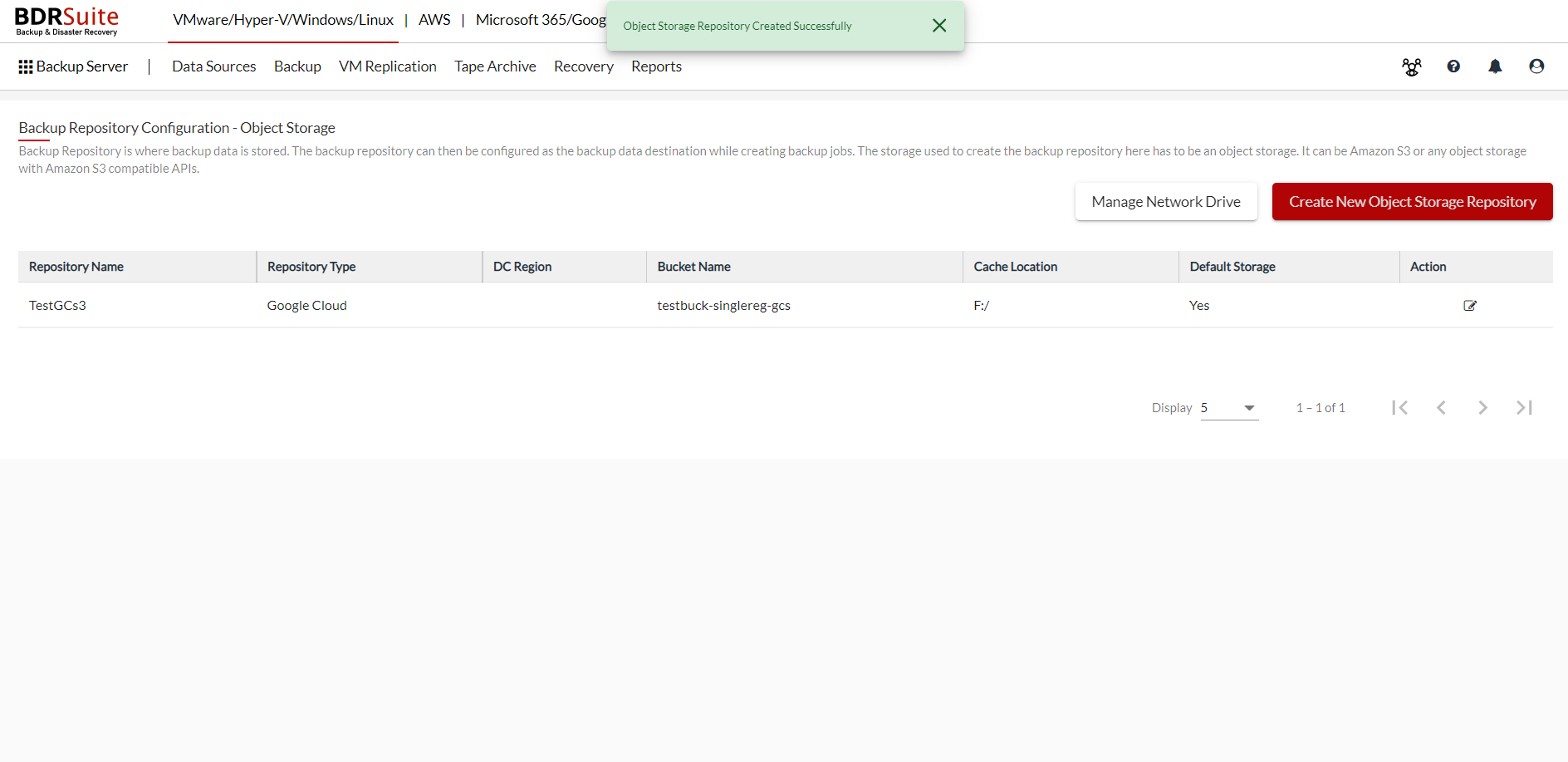1568x762 pixels.
Task: Click Manage Network Drive button
Action: [1166, 202]
